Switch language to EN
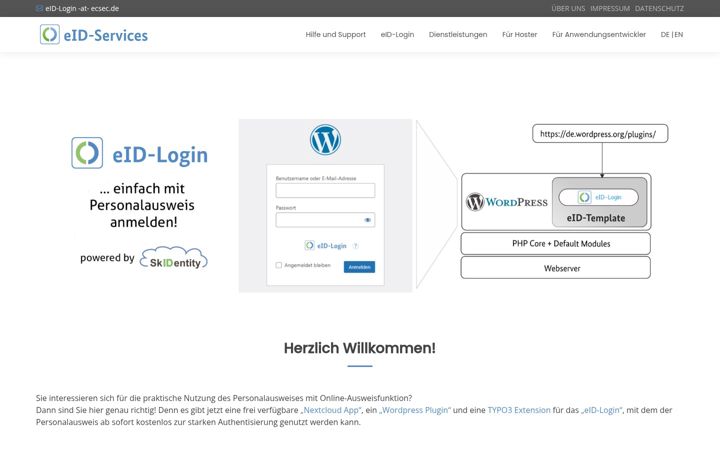Image resolution: width=720 pixels, height=450 pixels. point(679,34)
